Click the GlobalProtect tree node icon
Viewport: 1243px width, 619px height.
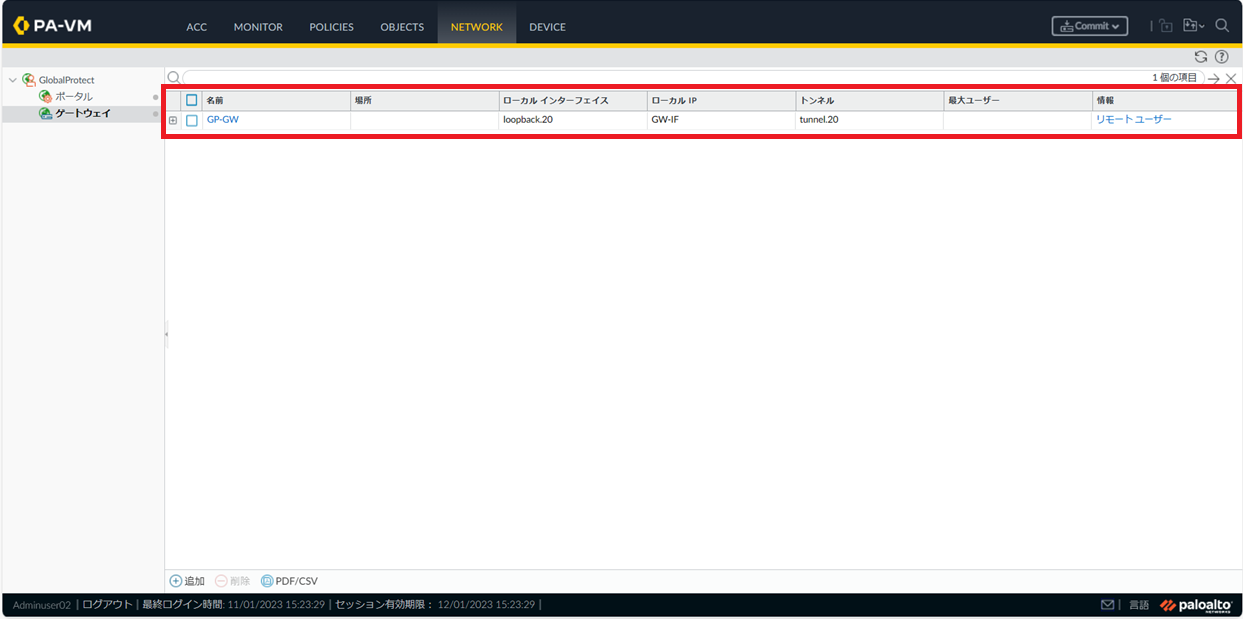click(x=29, y=79)
